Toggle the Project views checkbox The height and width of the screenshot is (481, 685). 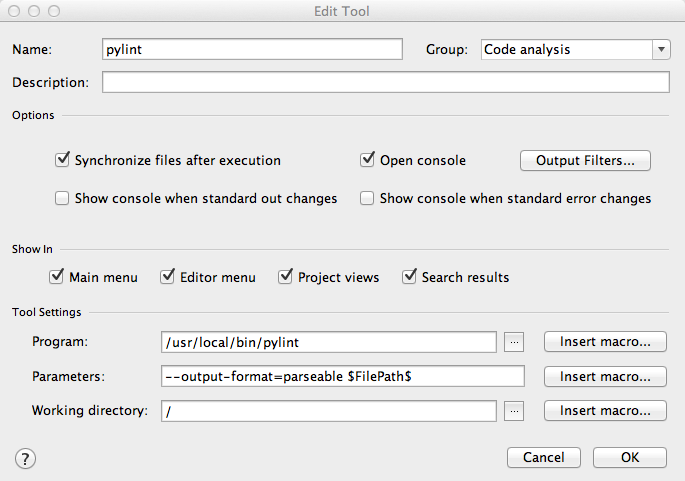coord(285,277)
